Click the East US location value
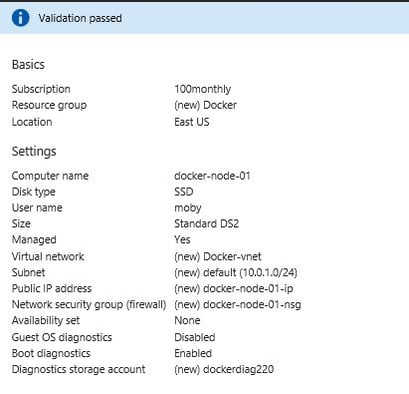 click(192, 122)
